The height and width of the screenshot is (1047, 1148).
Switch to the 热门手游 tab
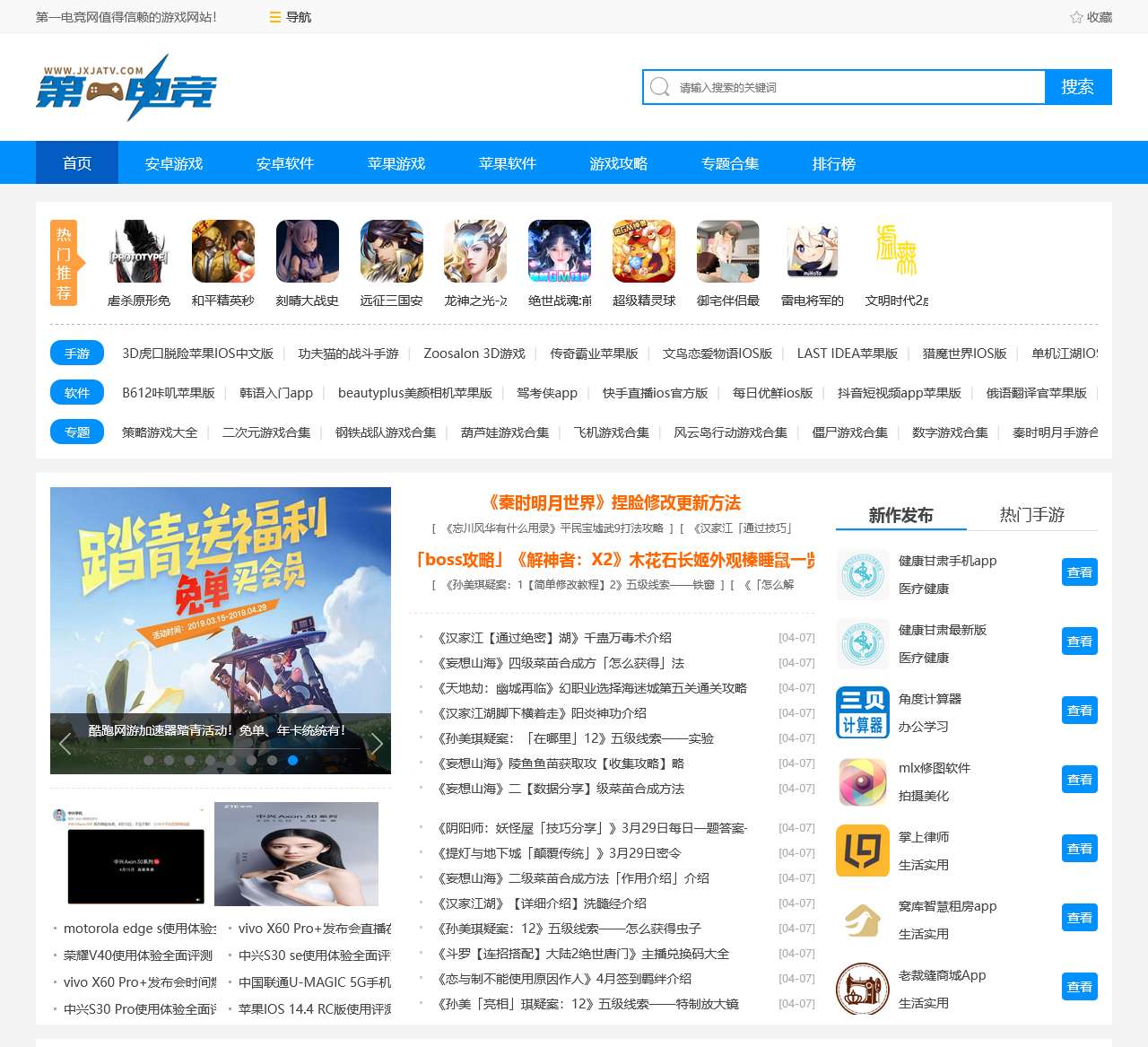point(1033,516)
